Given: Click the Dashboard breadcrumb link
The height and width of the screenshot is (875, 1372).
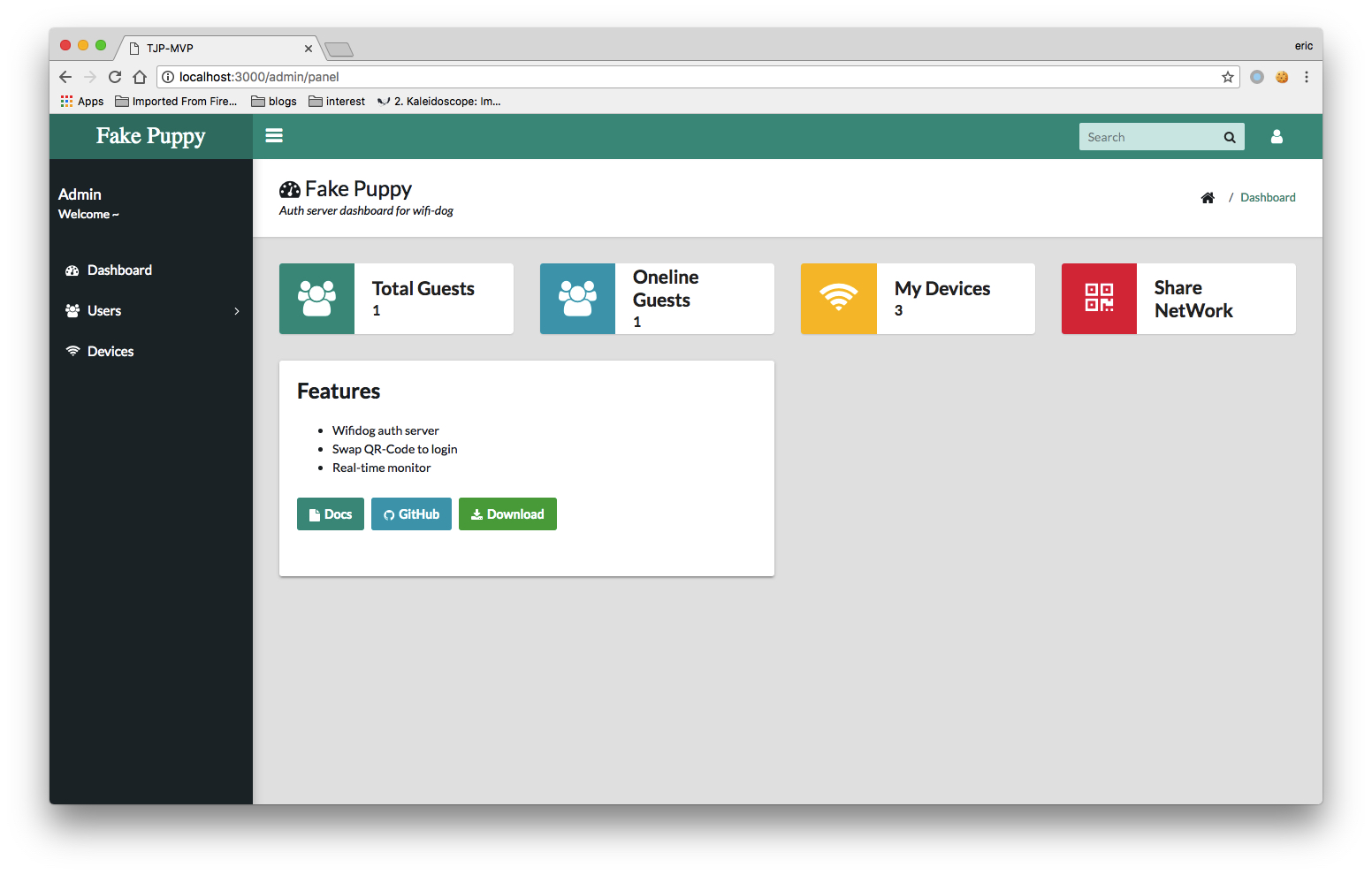Looking at the screenshot, I should pos(1268,197).
